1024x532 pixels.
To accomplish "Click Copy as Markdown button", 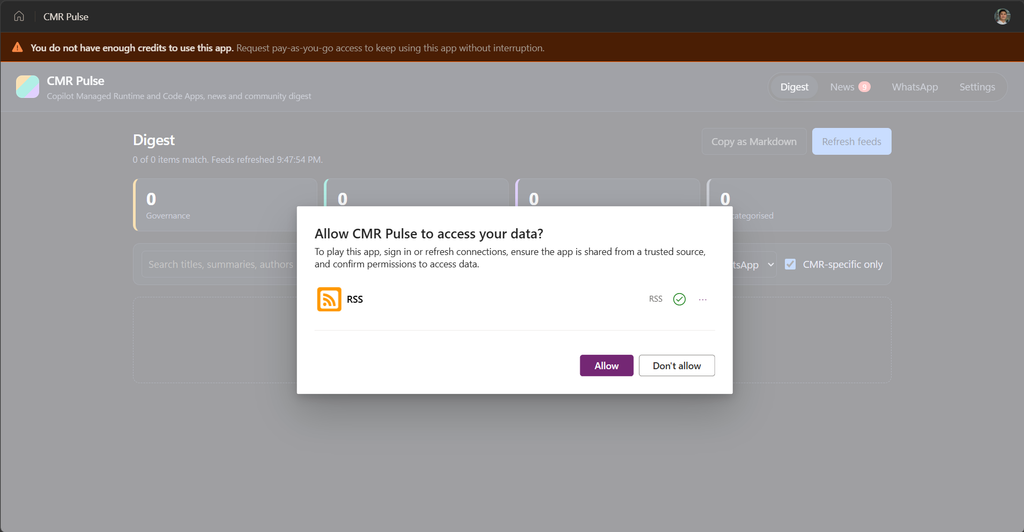I will [754, 142].
